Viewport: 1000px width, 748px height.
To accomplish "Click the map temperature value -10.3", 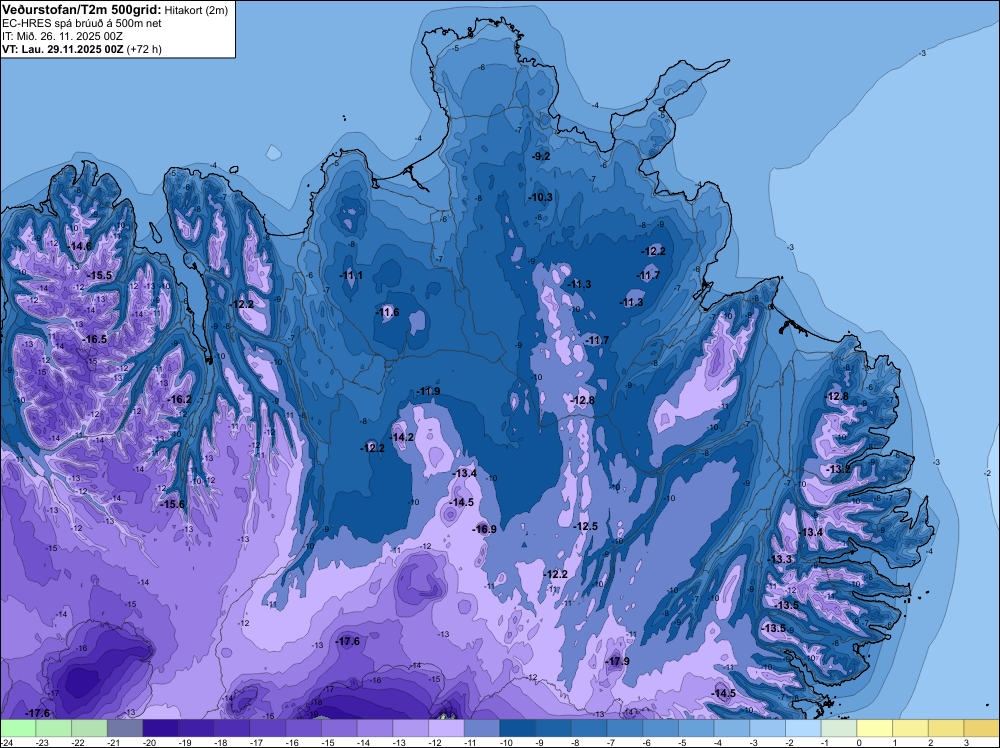I will (x=541, y=198).
